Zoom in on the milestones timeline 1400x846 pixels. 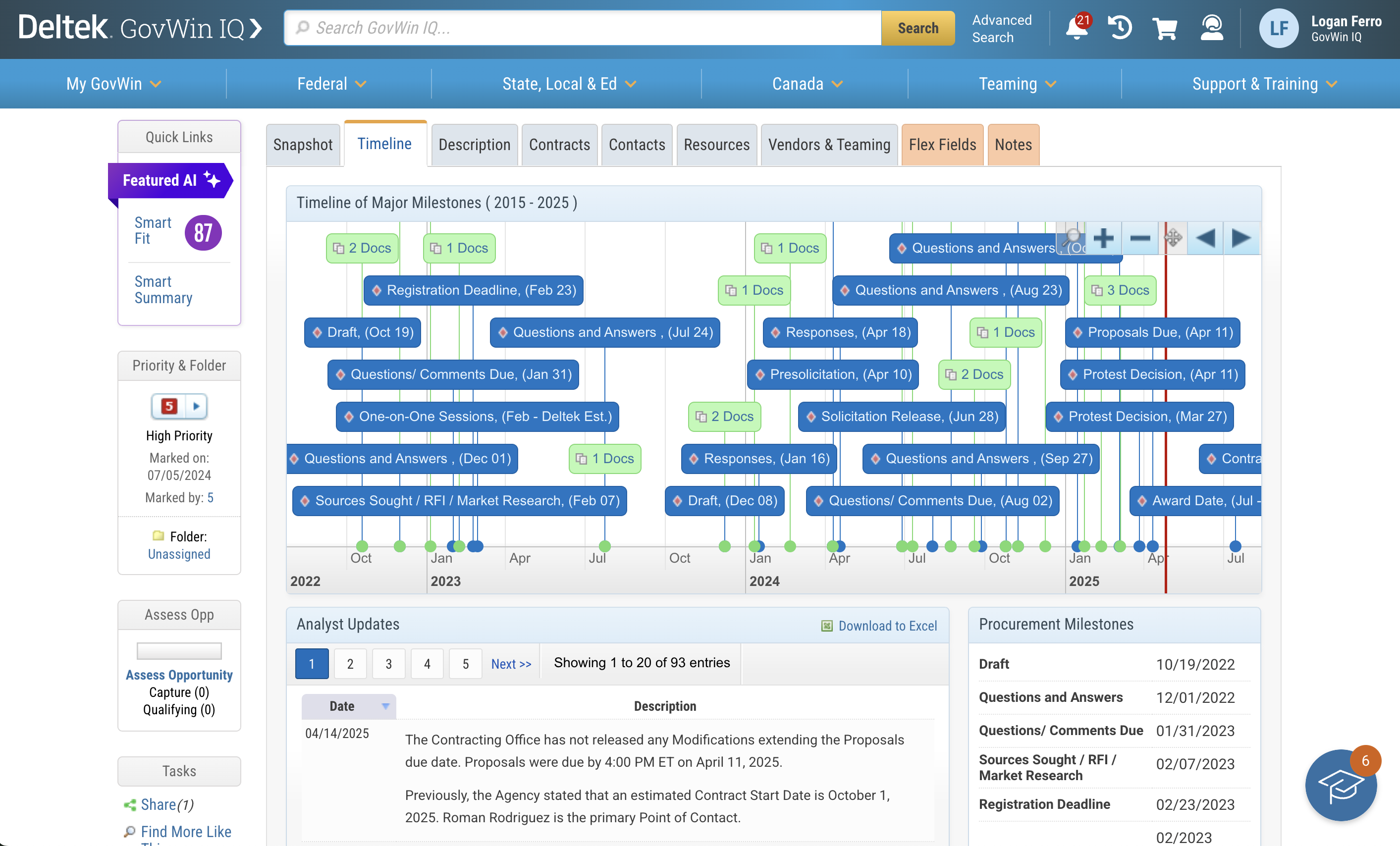[1104, 238]
